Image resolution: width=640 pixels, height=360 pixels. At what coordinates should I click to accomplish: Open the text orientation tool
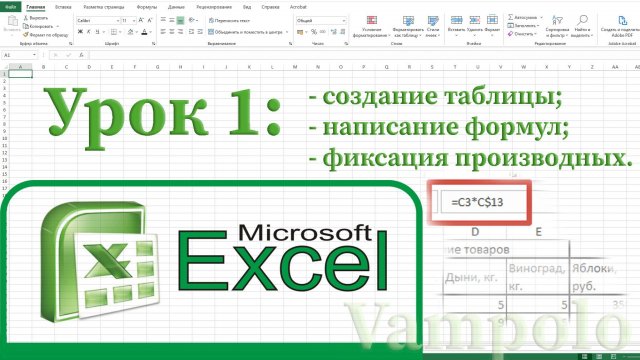[x=192, y=20]
